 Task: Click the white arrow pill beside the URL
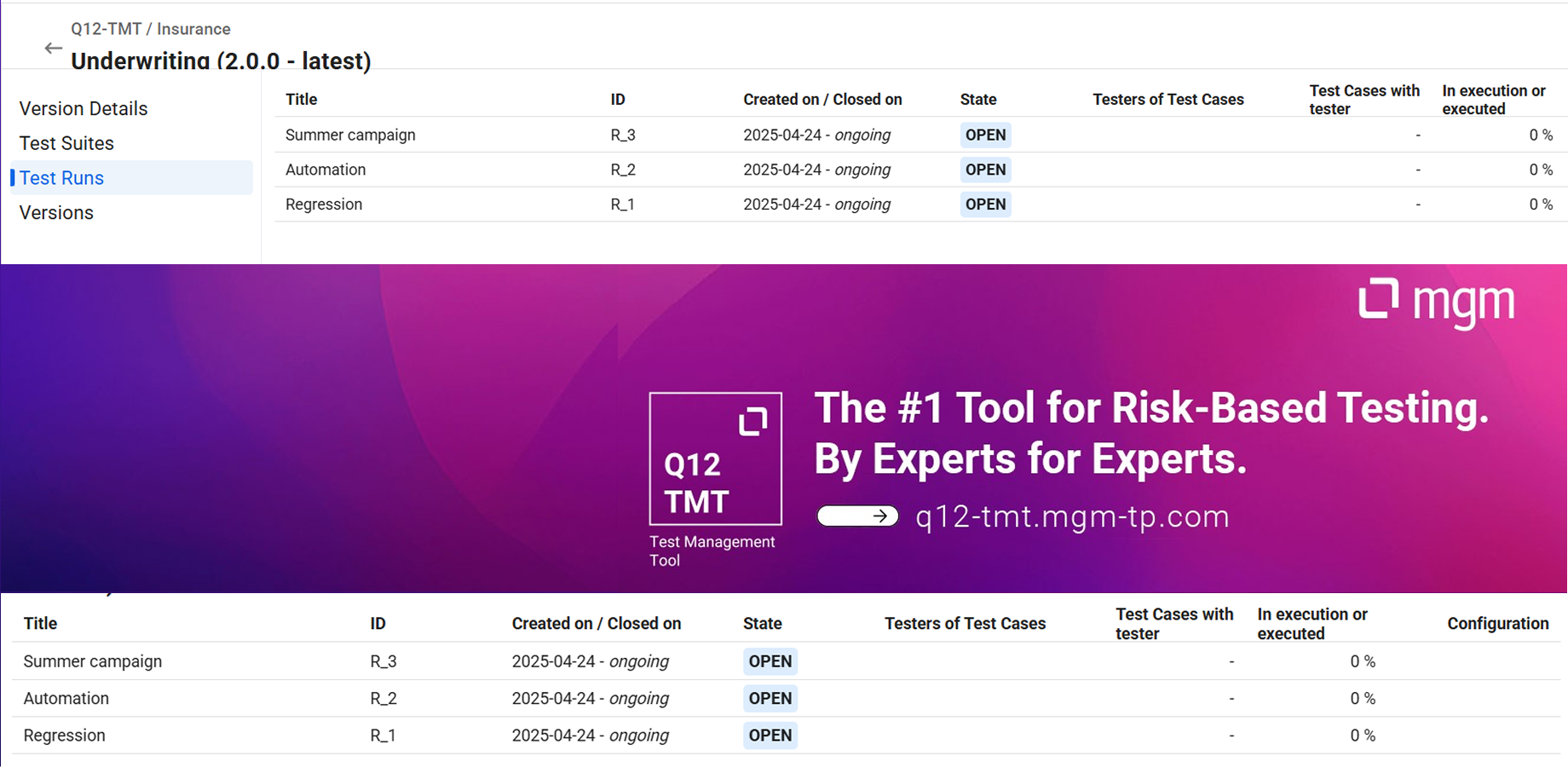pos(857,516)
